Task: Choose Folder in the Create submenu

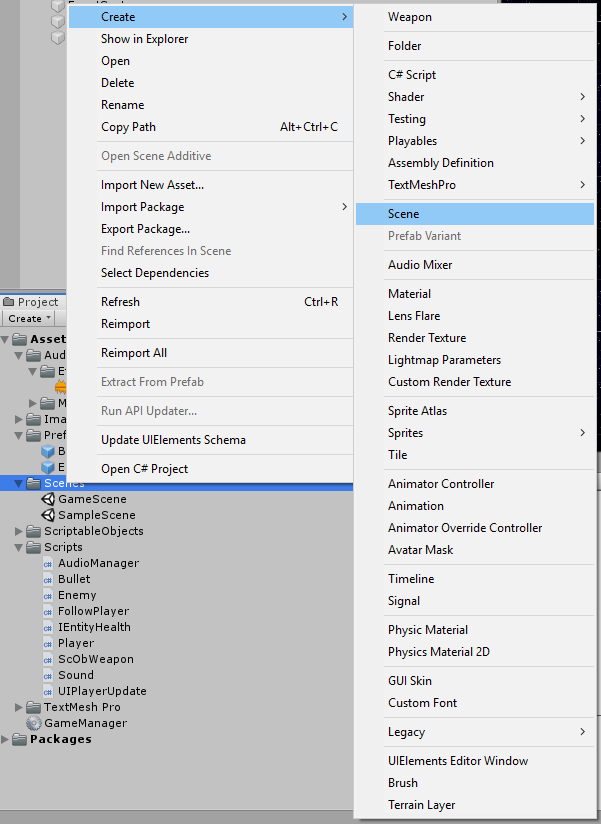Action: point(475,46)
